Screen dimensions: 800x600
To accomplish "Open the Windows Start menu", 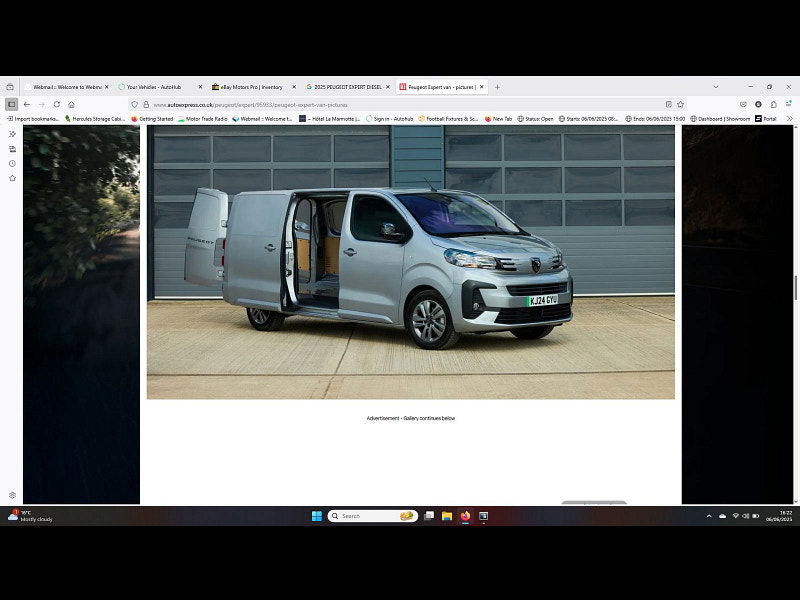I will pos(316,516).
